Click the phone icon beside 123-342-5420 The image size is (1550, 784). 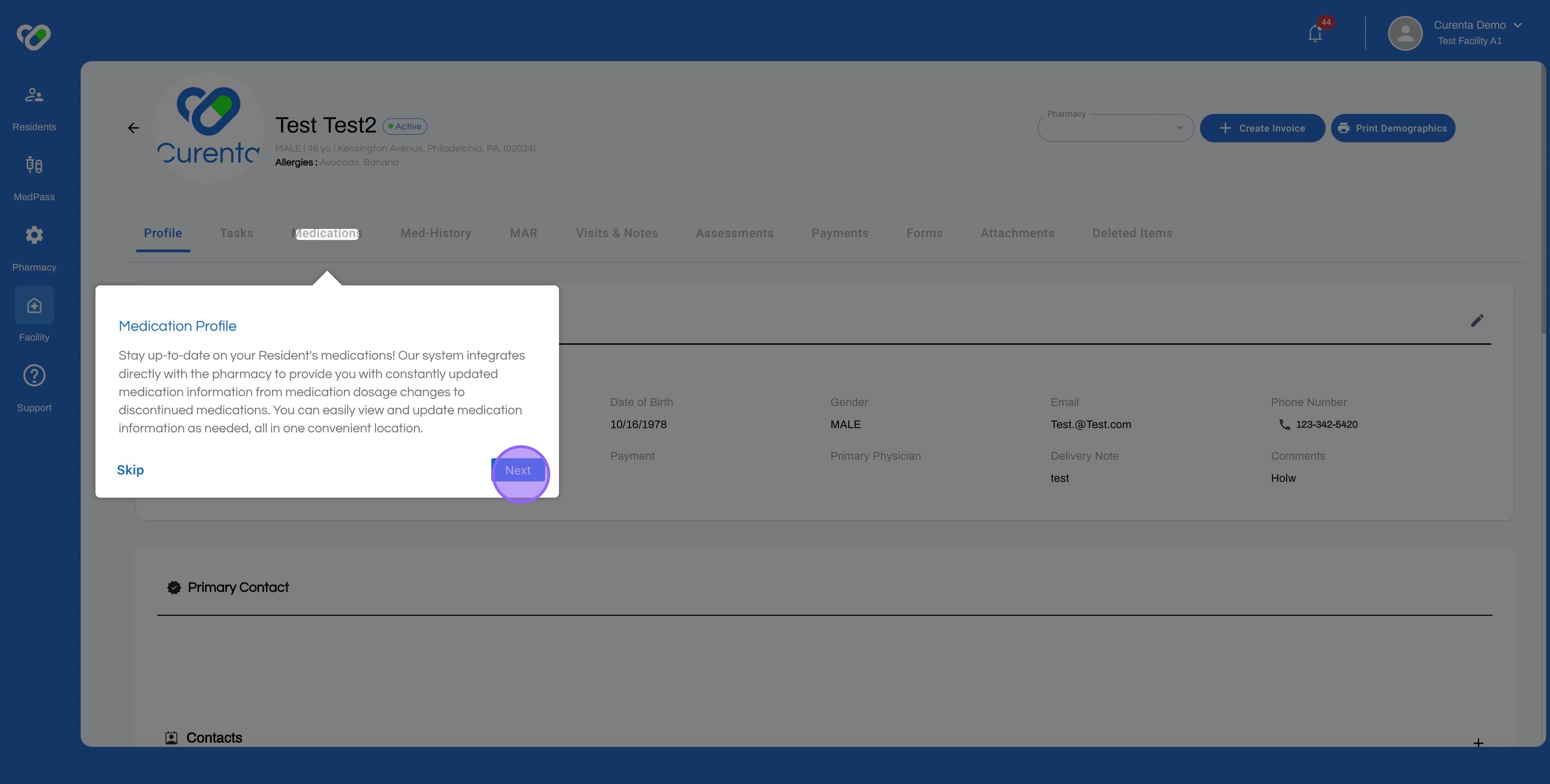[x=1284, y=424]
